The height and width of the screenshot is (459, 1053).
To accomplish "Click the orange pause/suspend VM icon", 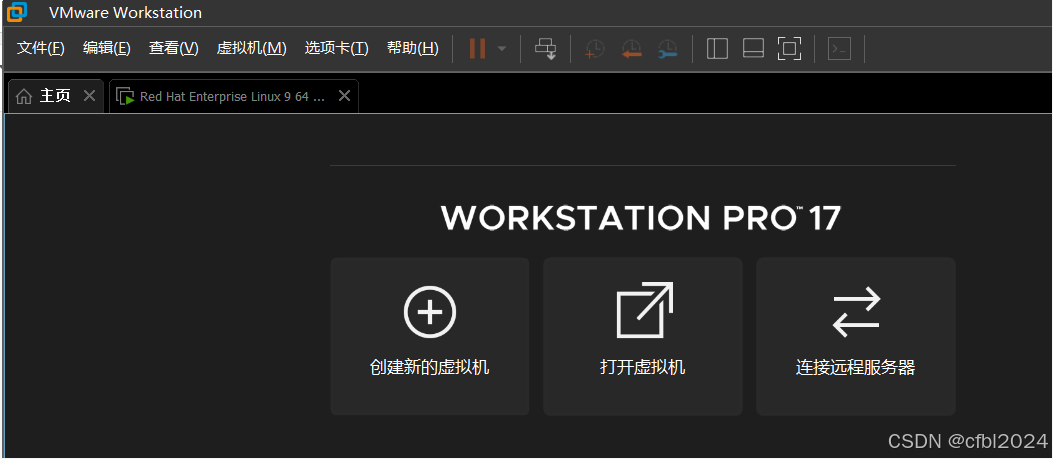I will point(477,48).
